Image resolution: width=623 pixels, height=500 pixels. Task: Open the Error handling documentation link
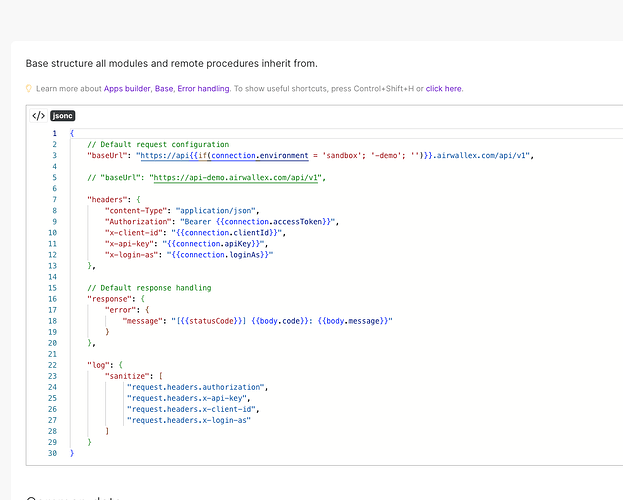point(203,88)
